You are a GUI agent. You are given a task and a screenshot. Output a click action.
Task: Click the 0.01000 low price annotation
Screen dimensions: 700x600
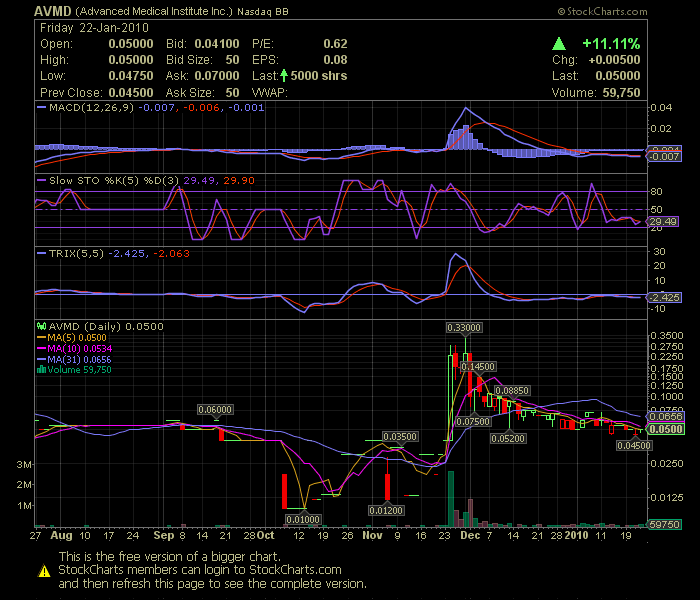pyautogui.click(x=303, y=520)
